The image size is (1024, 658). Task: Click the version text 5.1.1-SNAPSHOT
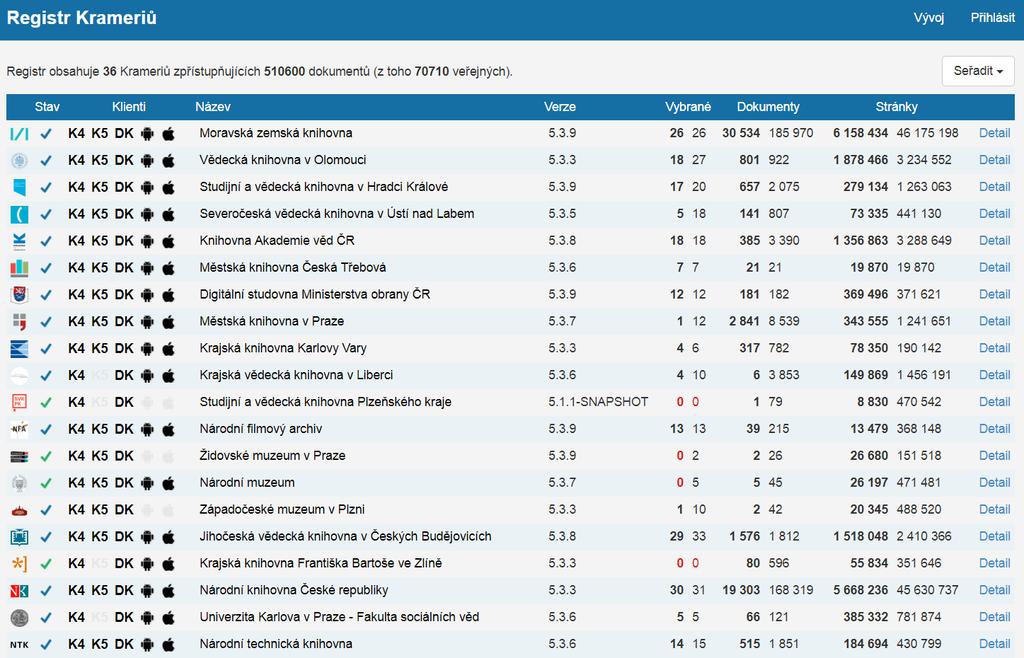pos(598,402)
